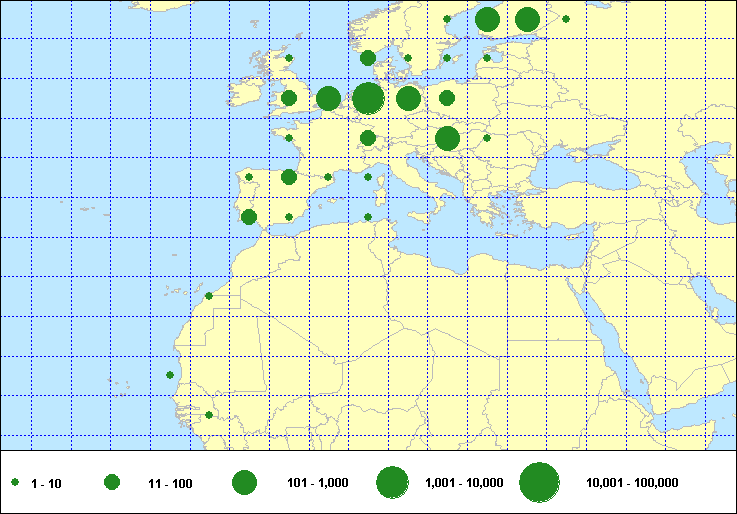Select the small dot on Morocco's Atlantic coast
The image size is (737, 514).
pos(209,296)
